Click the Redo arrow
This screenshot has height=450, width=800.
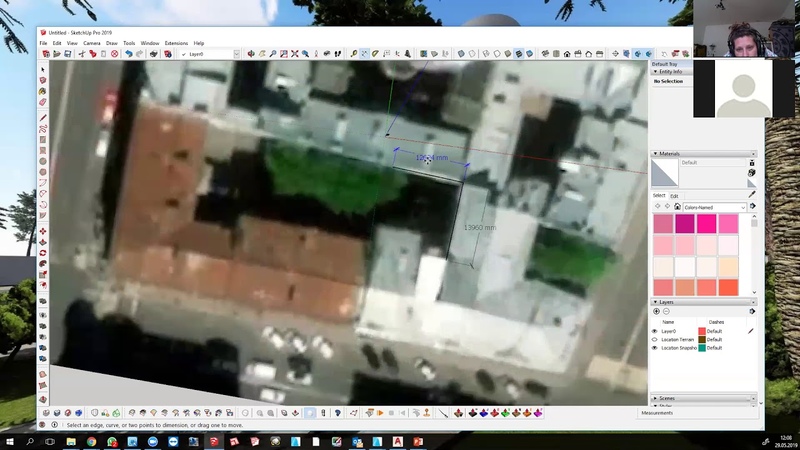tap(139, 54)
